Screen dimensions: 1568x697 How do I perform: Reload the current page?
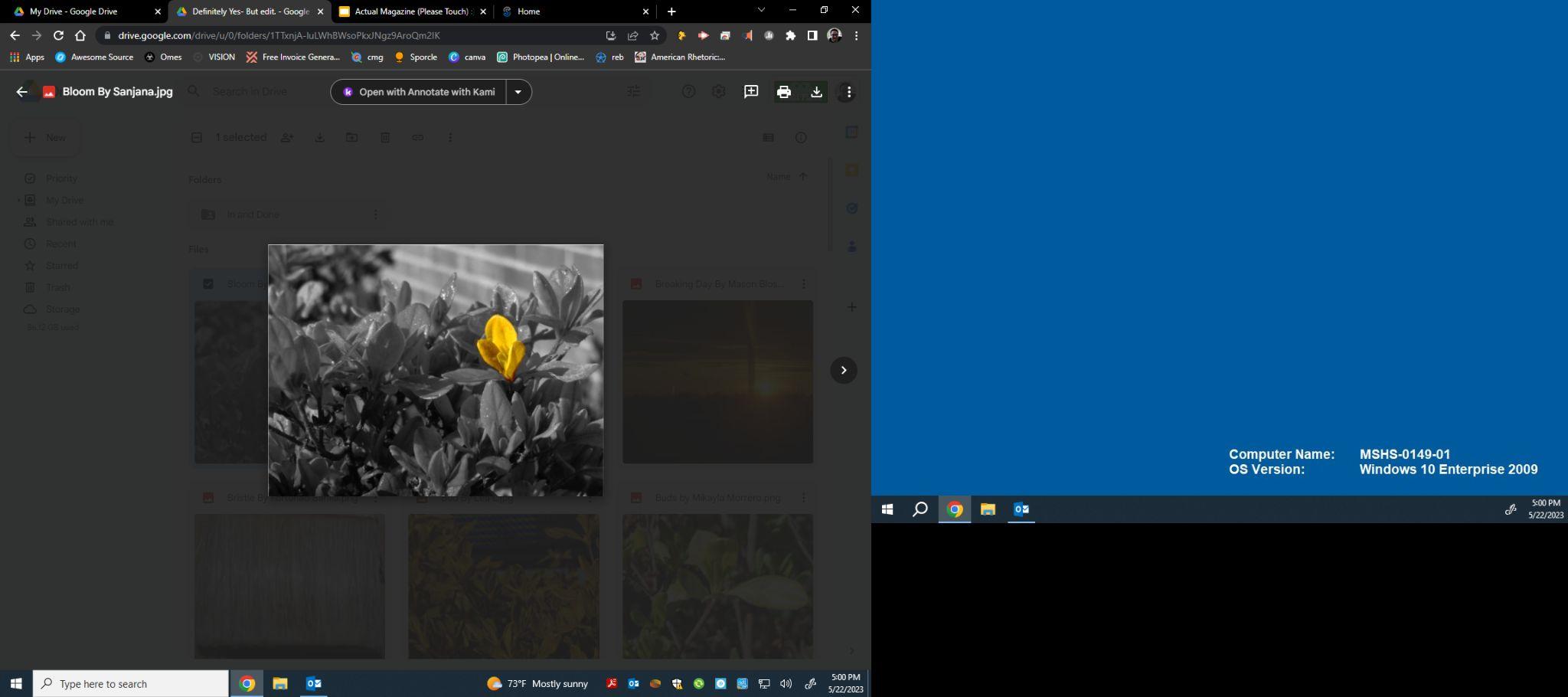click(x=58, y=35)
